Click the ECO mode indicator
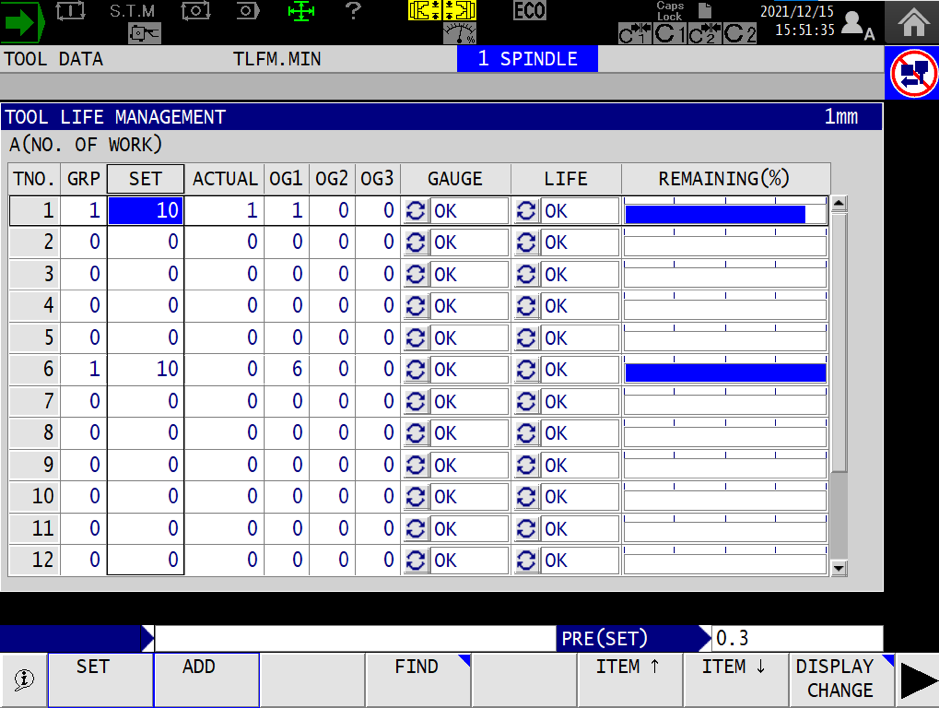The height and width of the screenshot is (708, 939). [529, 11]
